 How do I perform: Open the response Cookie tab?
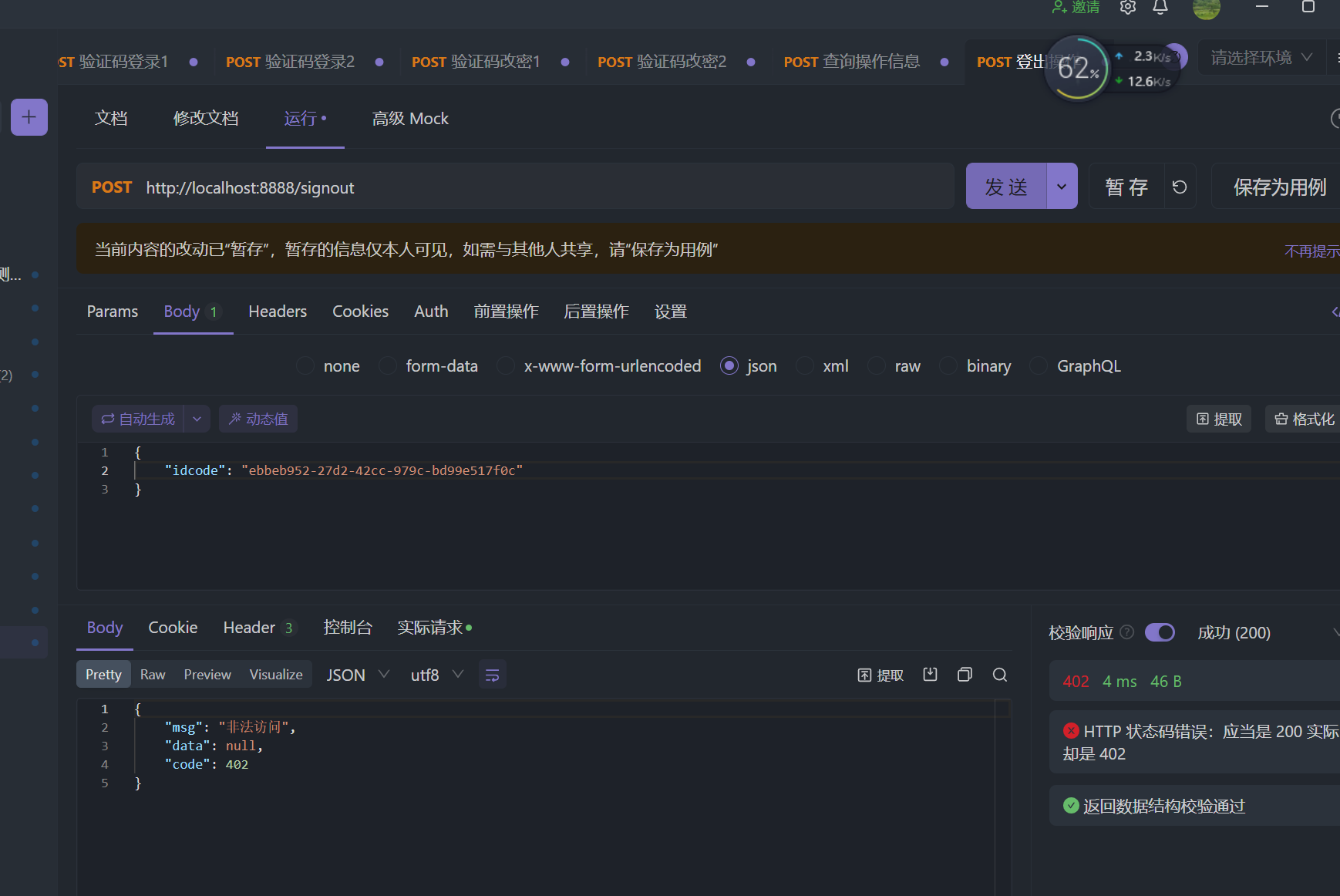(173, 628)
